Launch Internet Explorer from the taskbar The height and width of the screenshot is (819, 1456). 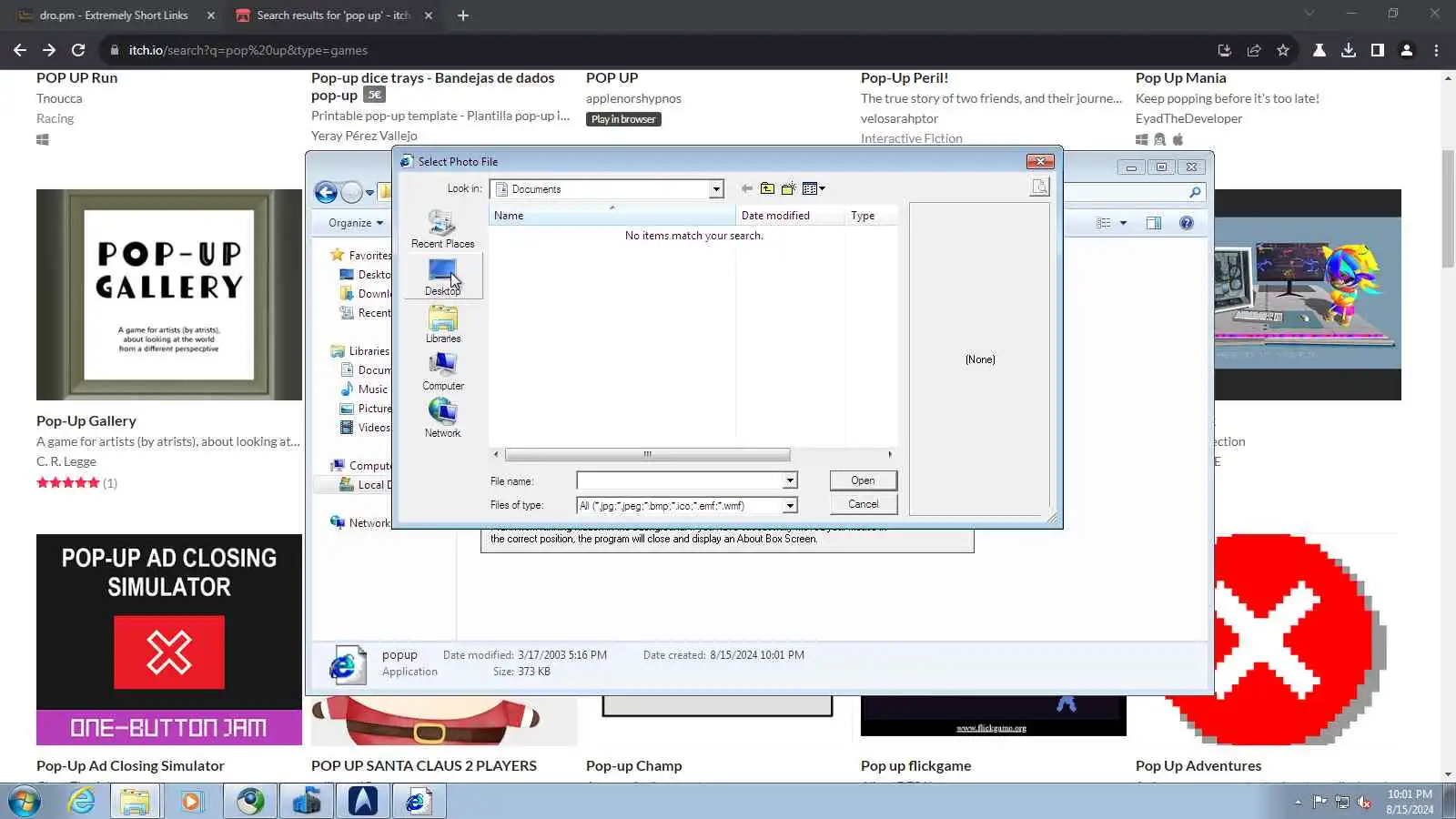click(x=81, y=802)
